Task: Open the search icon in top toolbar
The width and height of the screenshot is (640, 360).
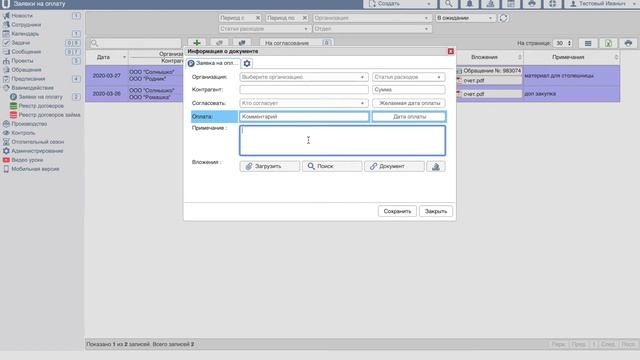Action: (449, 4)
